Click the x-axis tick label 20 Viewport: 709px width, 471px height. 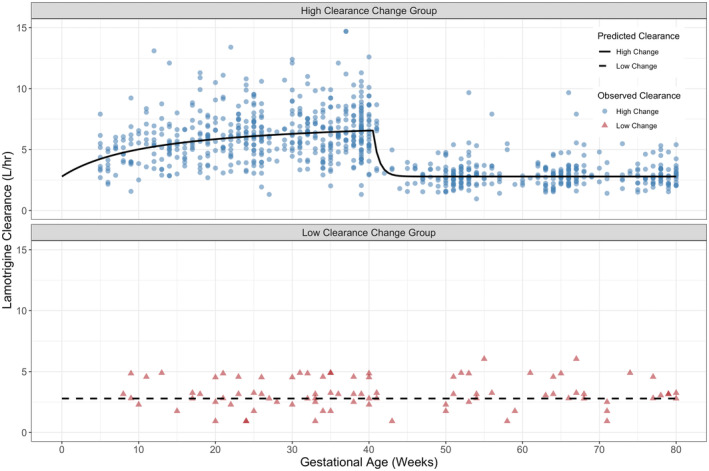coord(215,445)
